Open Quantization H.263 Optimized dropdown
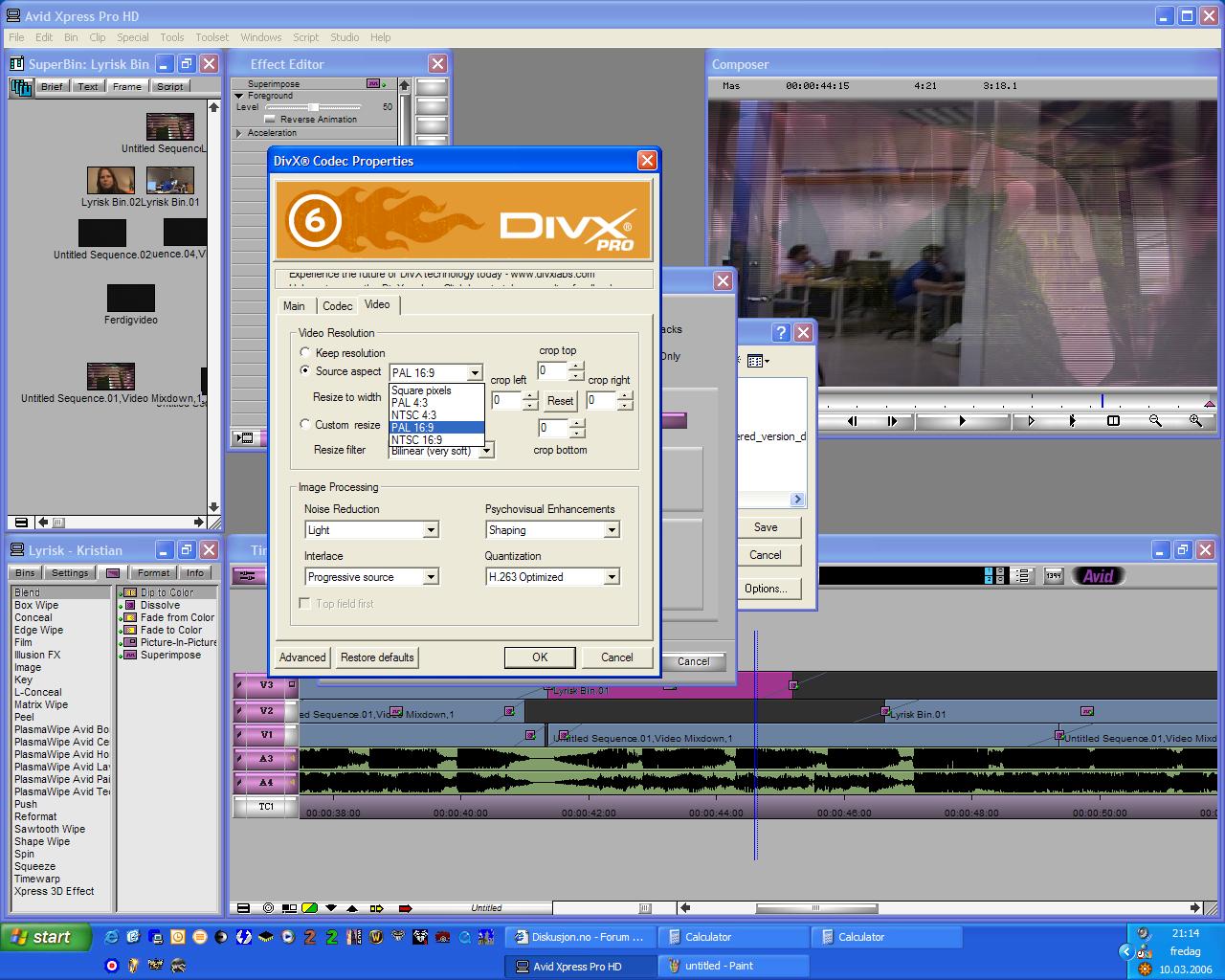Screen dimensions: 1225x980 pyautogui.click(x=612, y=577)
